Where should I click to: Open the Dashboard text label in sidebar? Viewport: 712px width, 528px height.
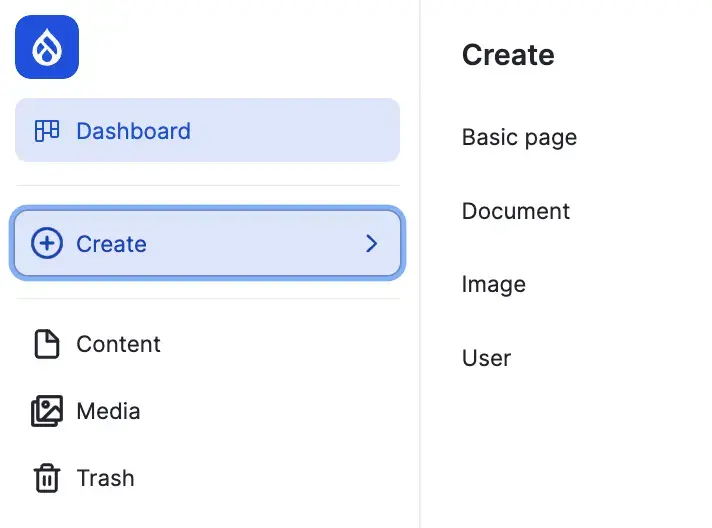[x=133, y=131]
